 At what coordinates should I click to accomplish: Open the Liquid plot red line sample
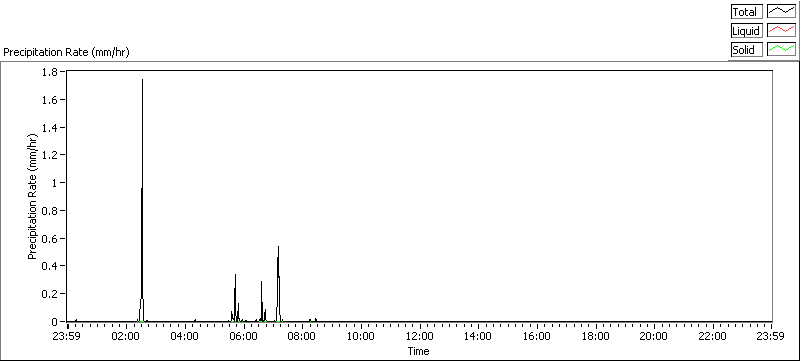tap(781, 31)
